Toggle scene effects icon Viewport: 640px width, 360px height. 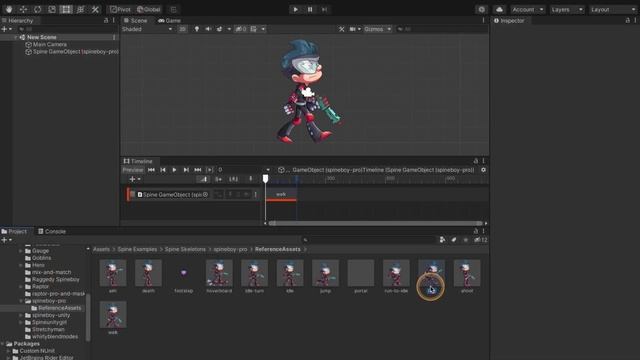point(220,29)
